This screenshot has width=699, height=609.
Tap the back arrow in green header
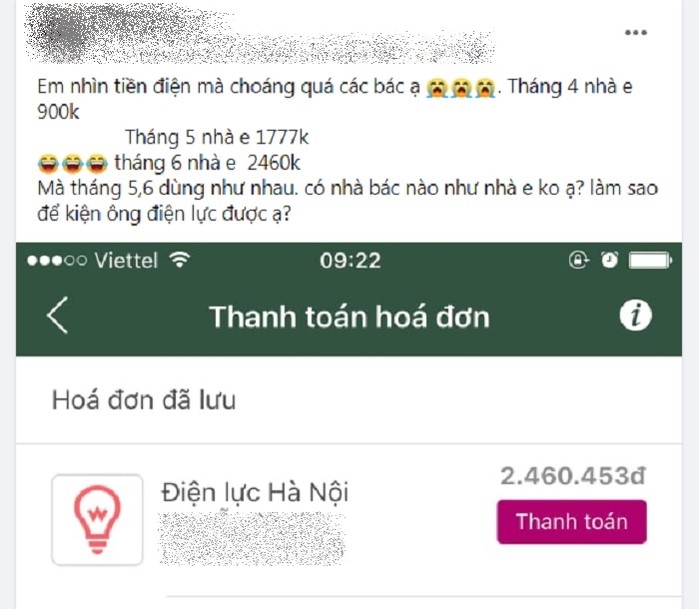(58, 315)
